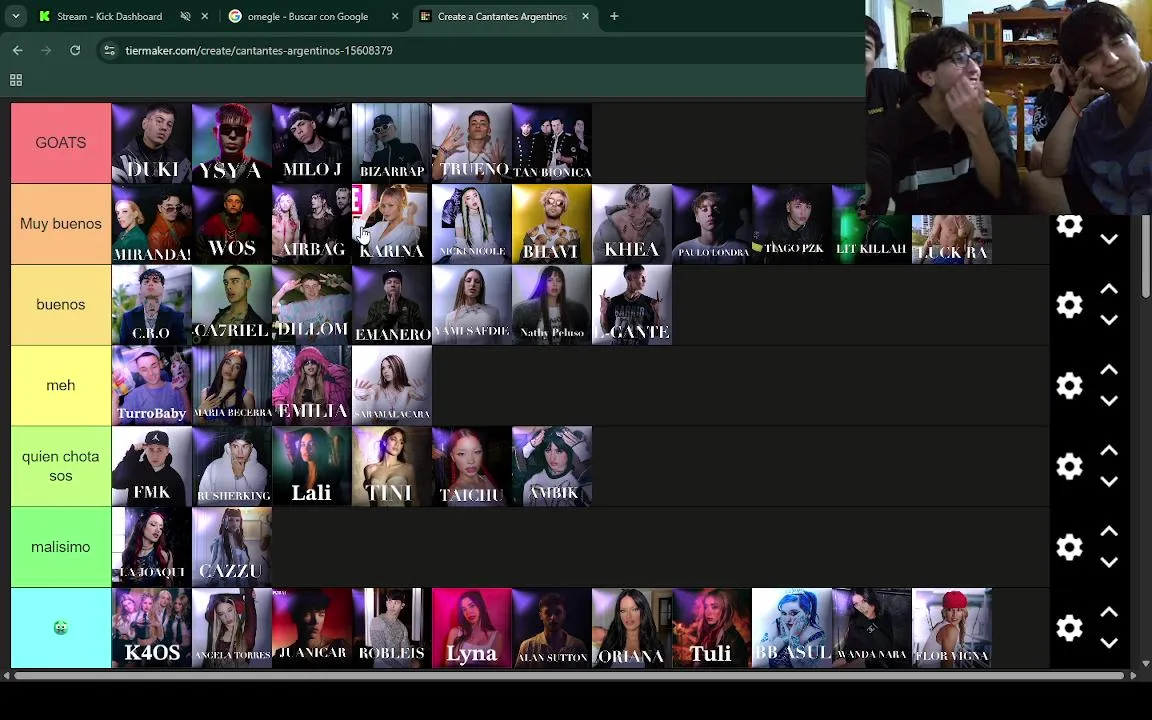Move malisimo row down with chevron
This screenshot has height=720, width=1152.
[x=1109, y=562]
